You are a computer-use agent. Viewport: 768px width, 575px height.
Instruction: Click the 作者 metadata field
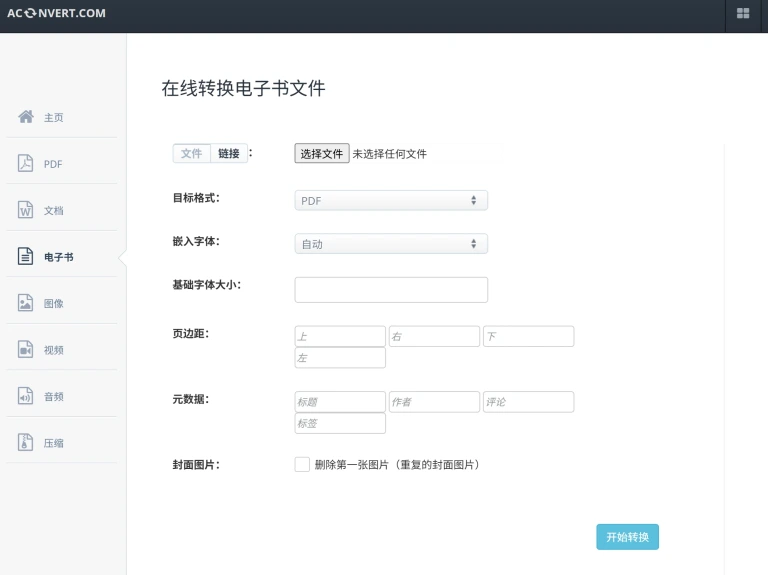(434, 402)
